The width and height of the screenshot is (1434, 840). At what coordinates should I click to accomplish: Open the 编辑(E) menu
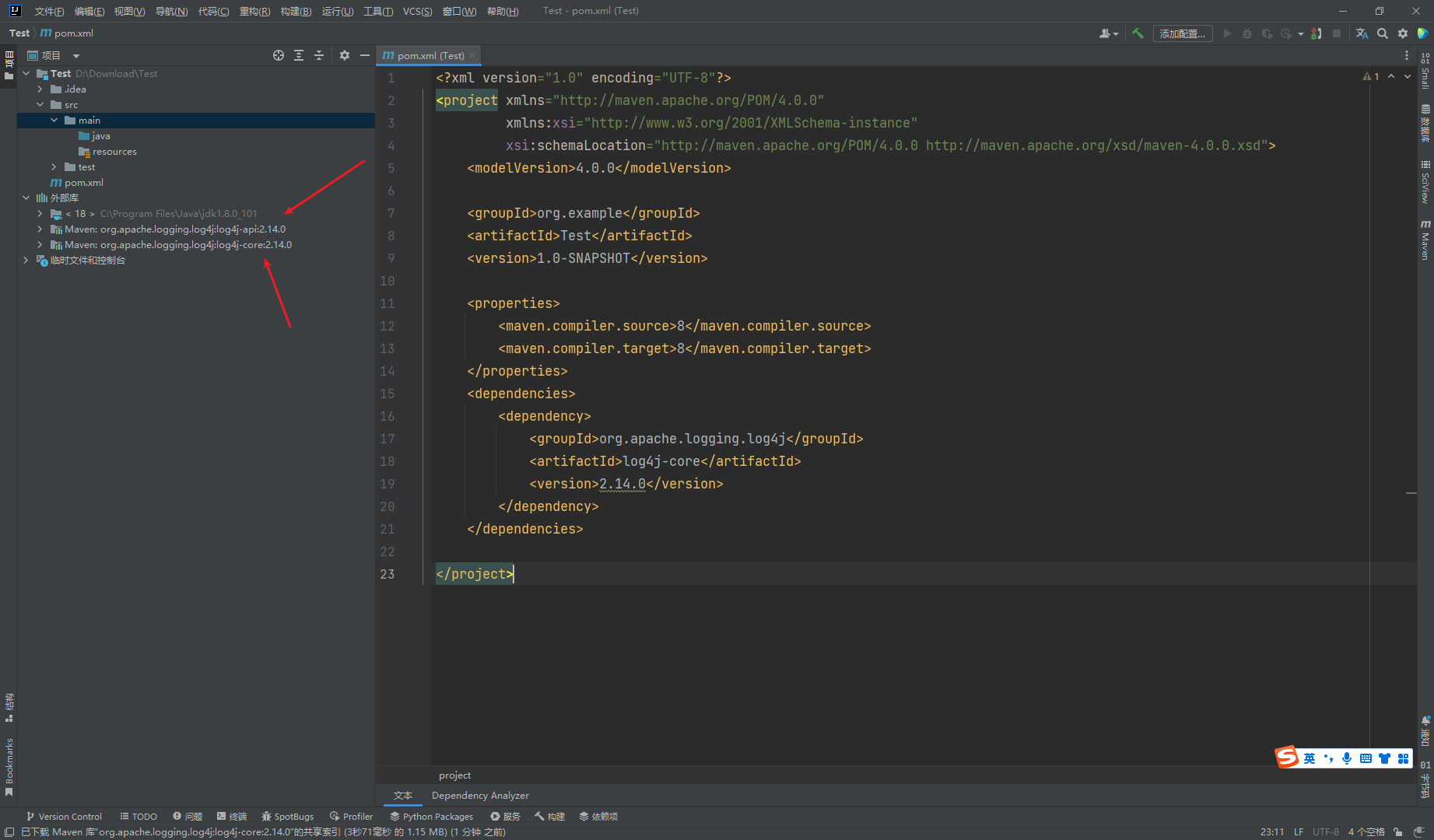89,11
